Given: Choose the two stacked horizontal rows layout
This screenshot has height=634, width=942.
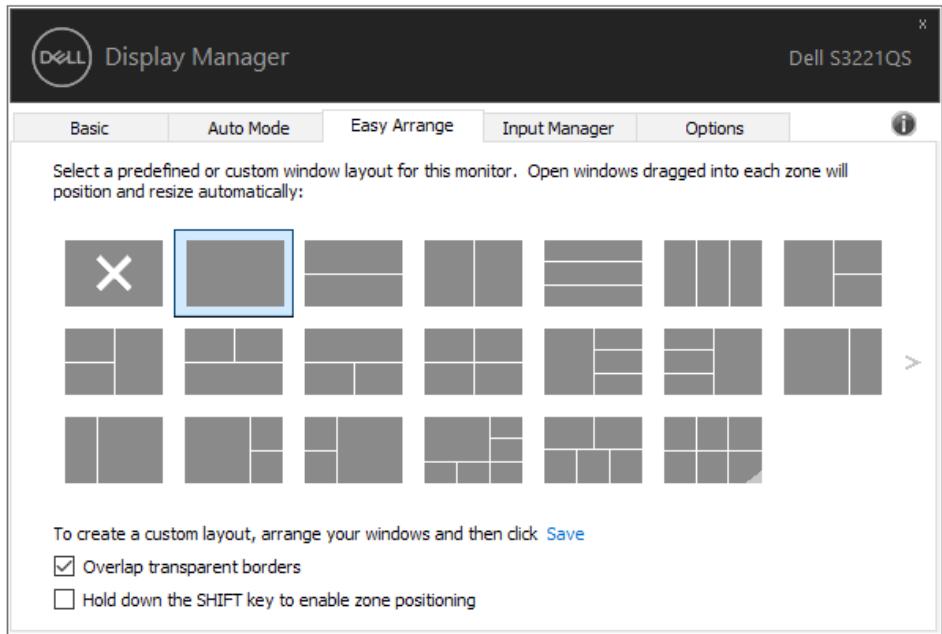Looking at the screenshot, I should pos(353,273).
